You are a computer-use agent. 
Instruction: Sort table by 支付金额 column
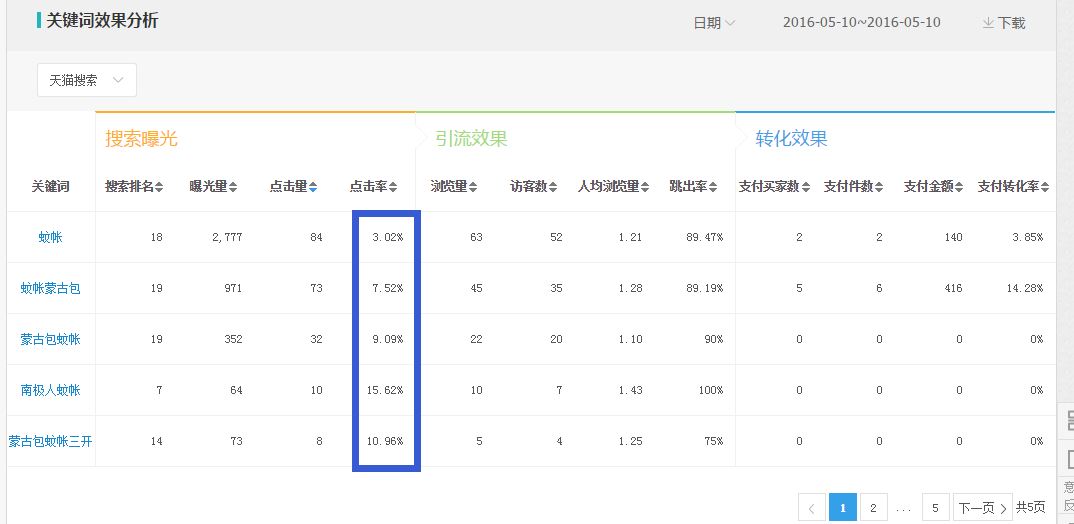[935, 186]
